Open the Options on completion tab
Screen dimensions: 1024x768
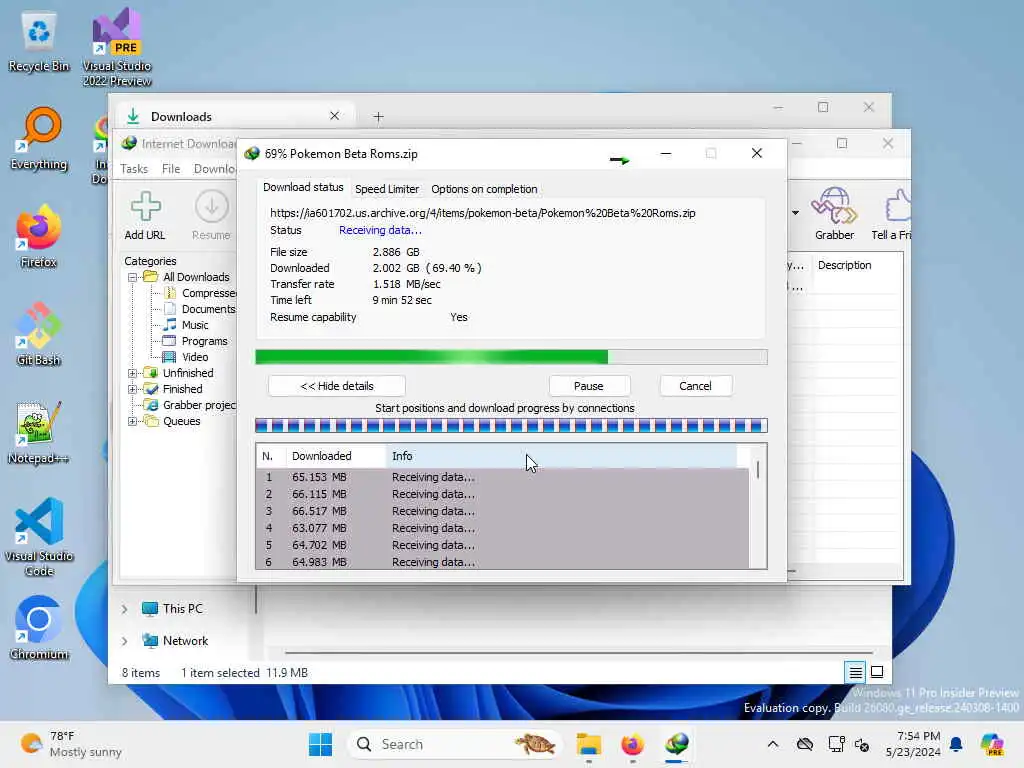(x=484, y=189)
